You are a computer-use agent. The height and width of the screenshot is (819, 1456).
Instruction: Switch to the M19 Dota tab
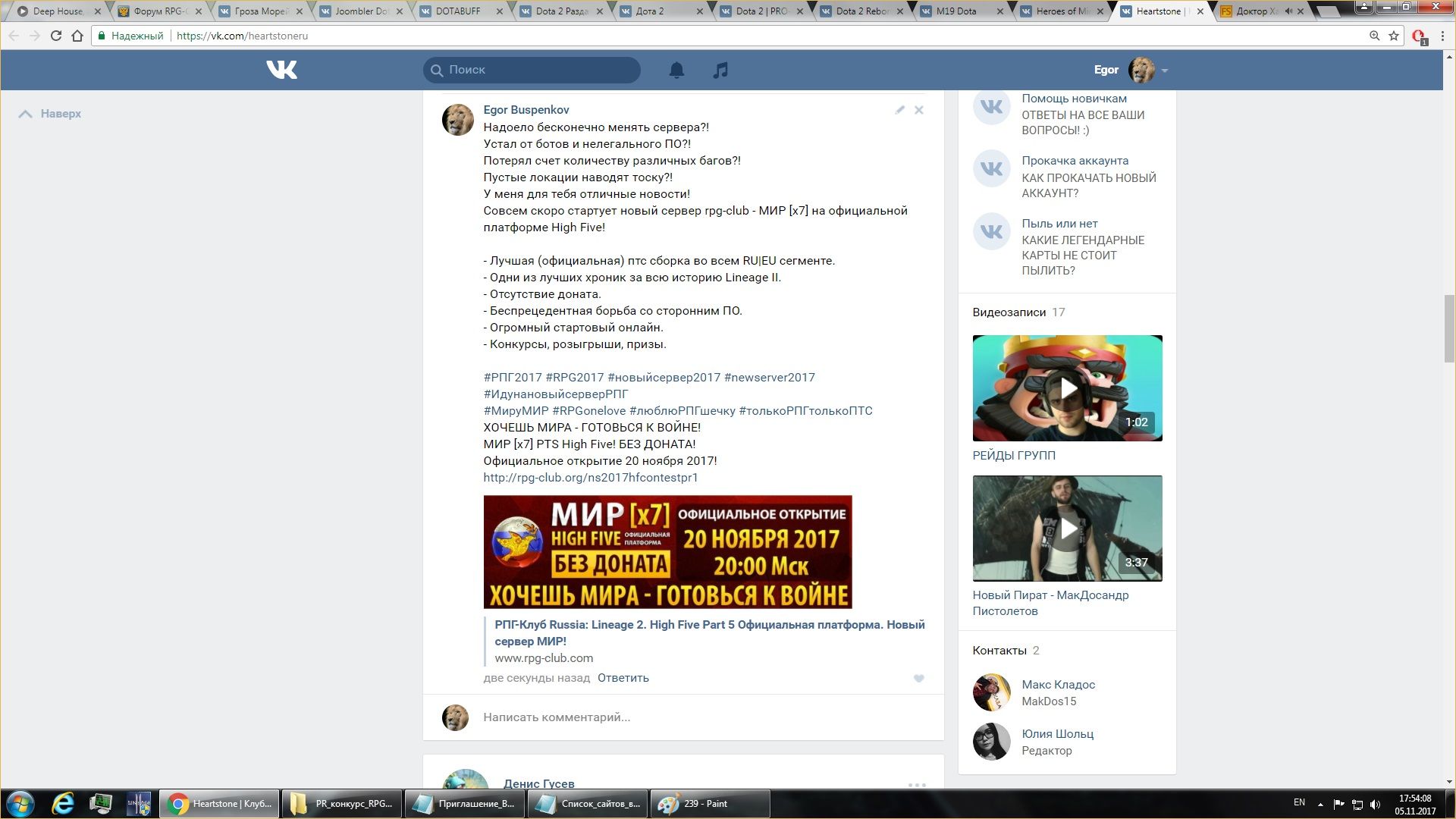[x=956, y=11]
